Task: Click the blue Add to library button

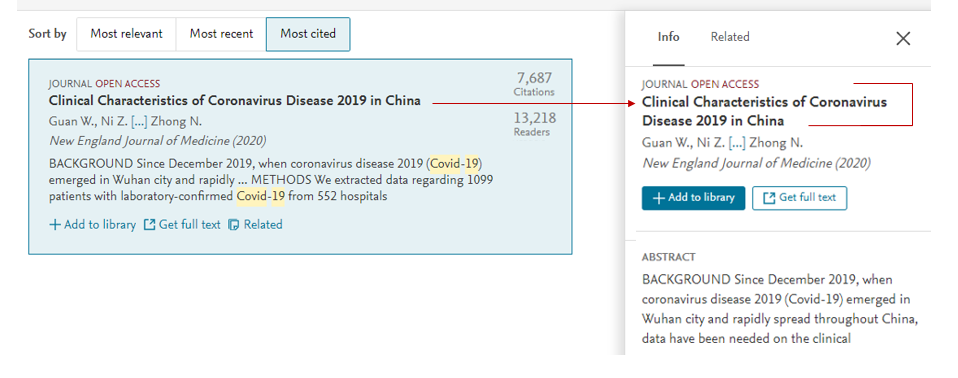Action: 693,198
